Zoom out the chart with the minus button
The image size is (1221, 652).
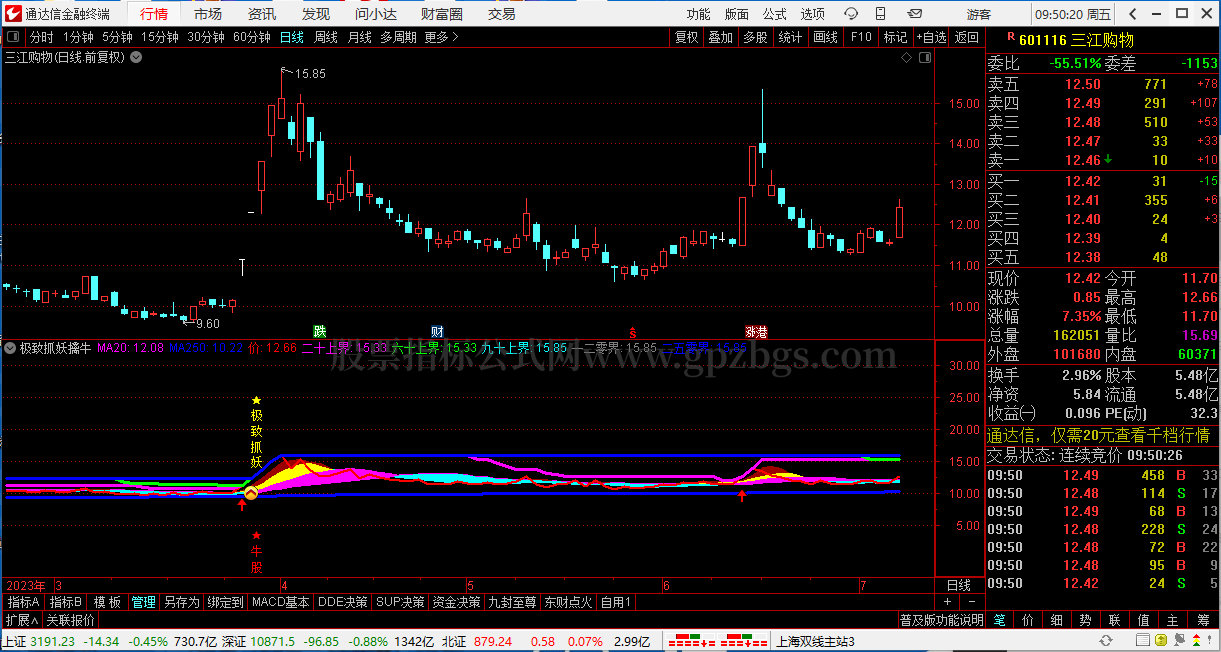tap(971, 602)
